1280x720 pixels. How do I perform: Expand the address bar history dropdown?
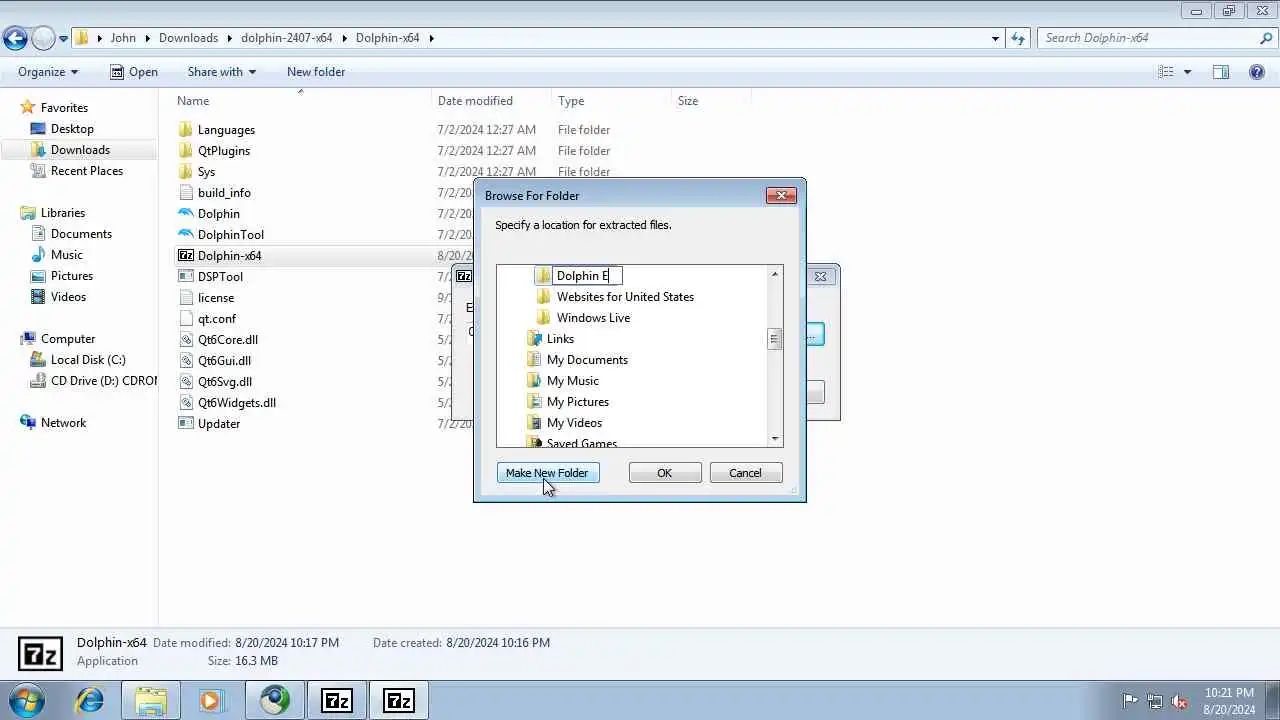[995, 38]
